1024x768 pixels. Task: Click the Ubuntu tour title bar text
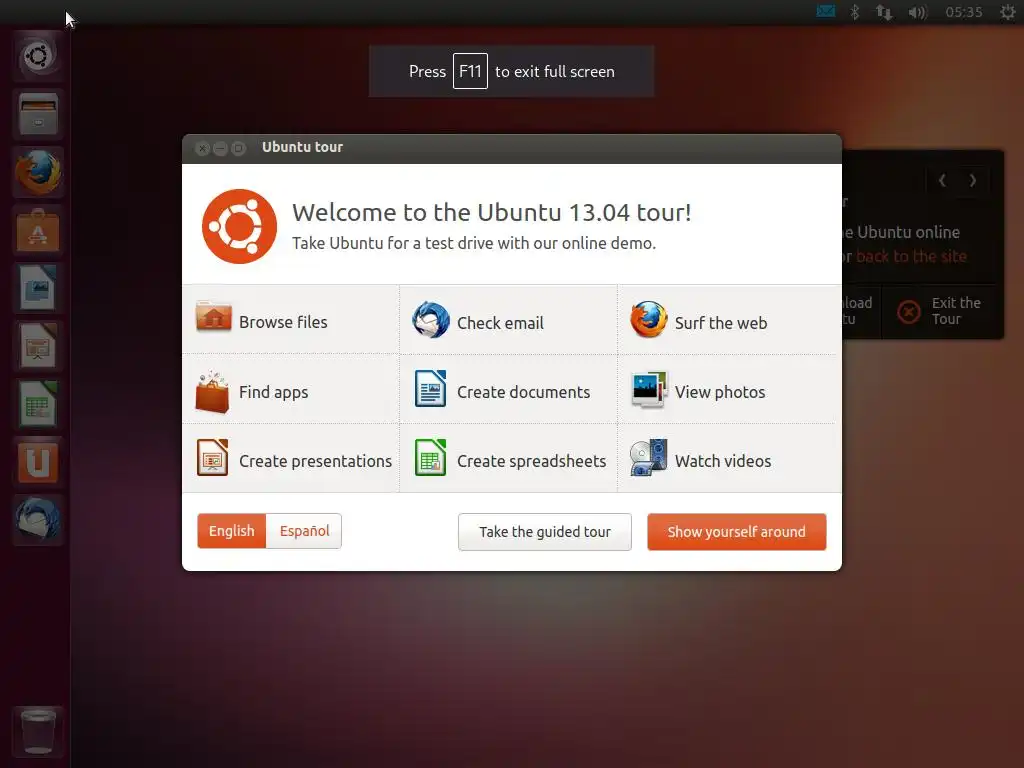(302, 147)
